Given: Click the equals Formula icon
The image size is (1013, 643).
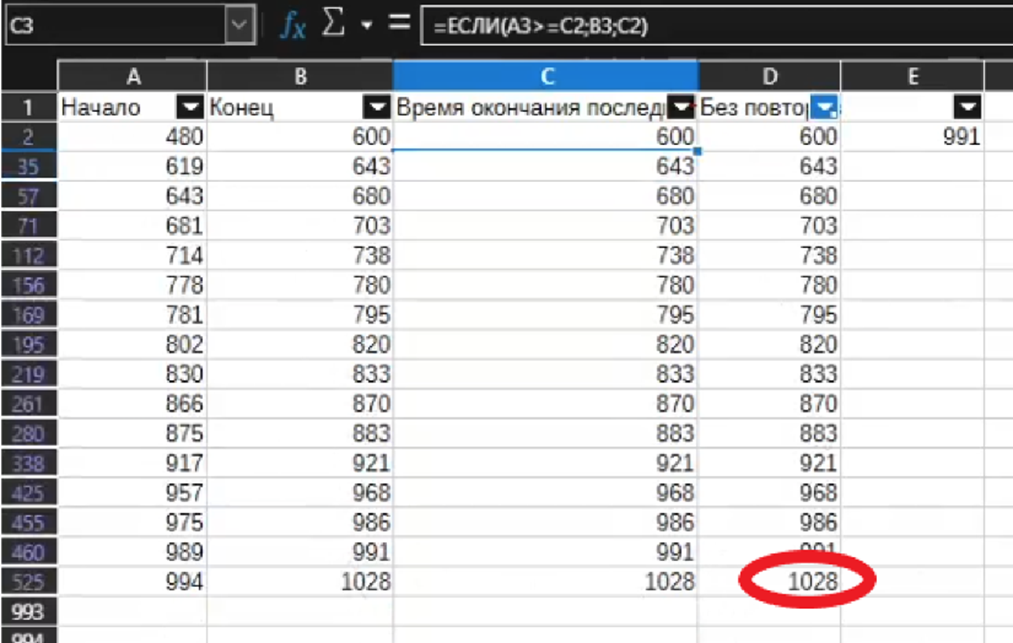Looking at the screenshot, I should point(399,24).
